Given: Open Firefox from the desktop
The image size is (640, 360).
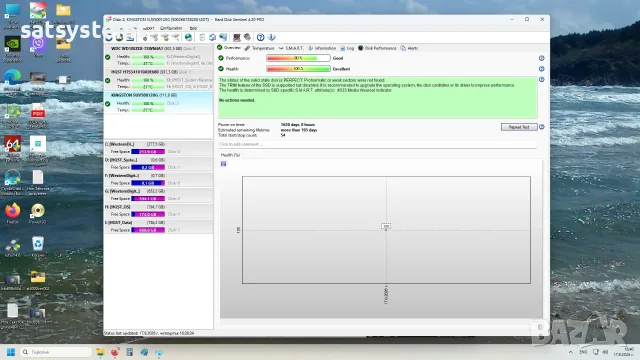Looking at the screenshot, I should [x=13, y=213].
